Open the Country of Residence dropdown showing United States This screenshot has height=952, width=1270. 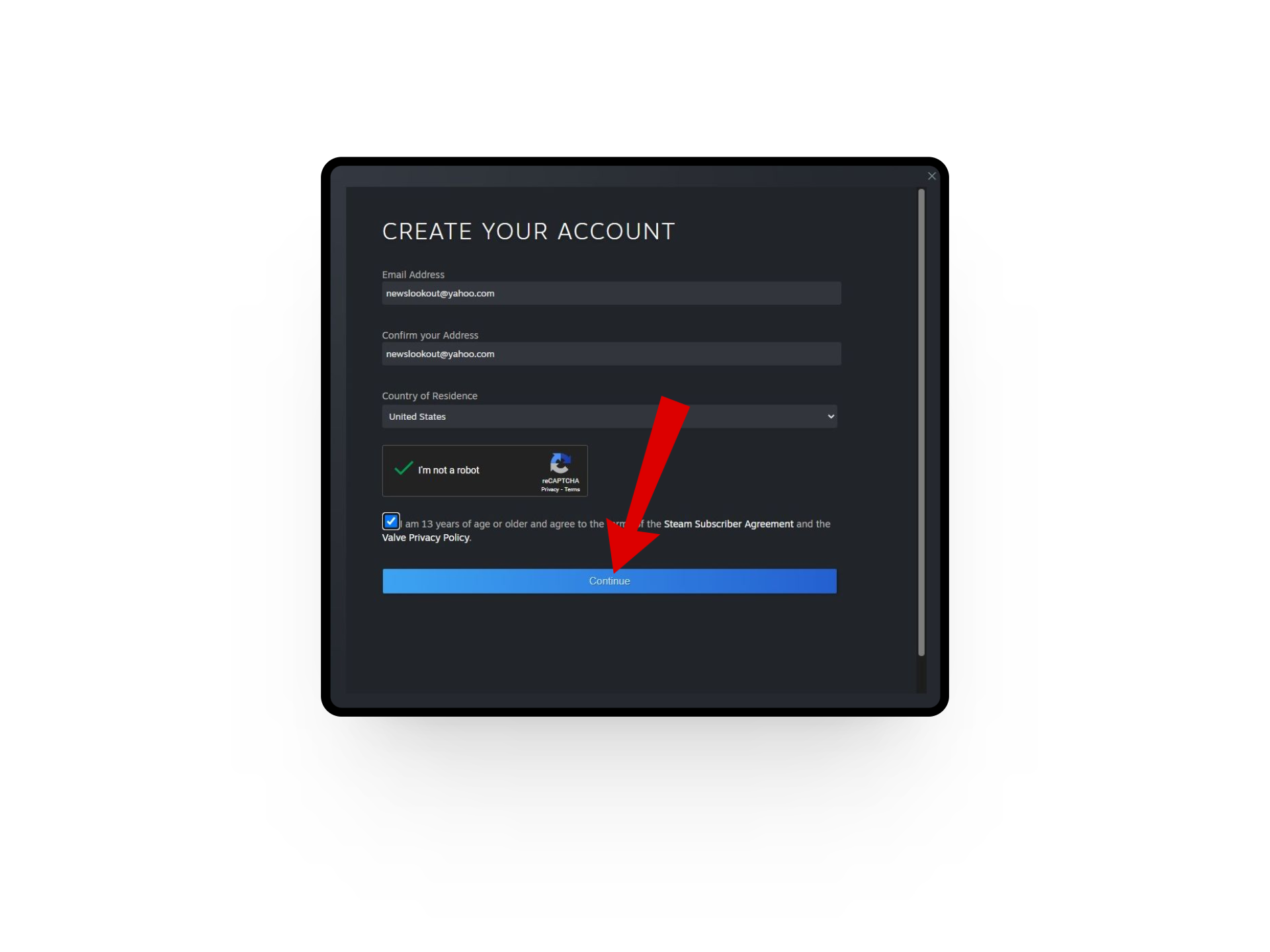[x=609, y=416]
